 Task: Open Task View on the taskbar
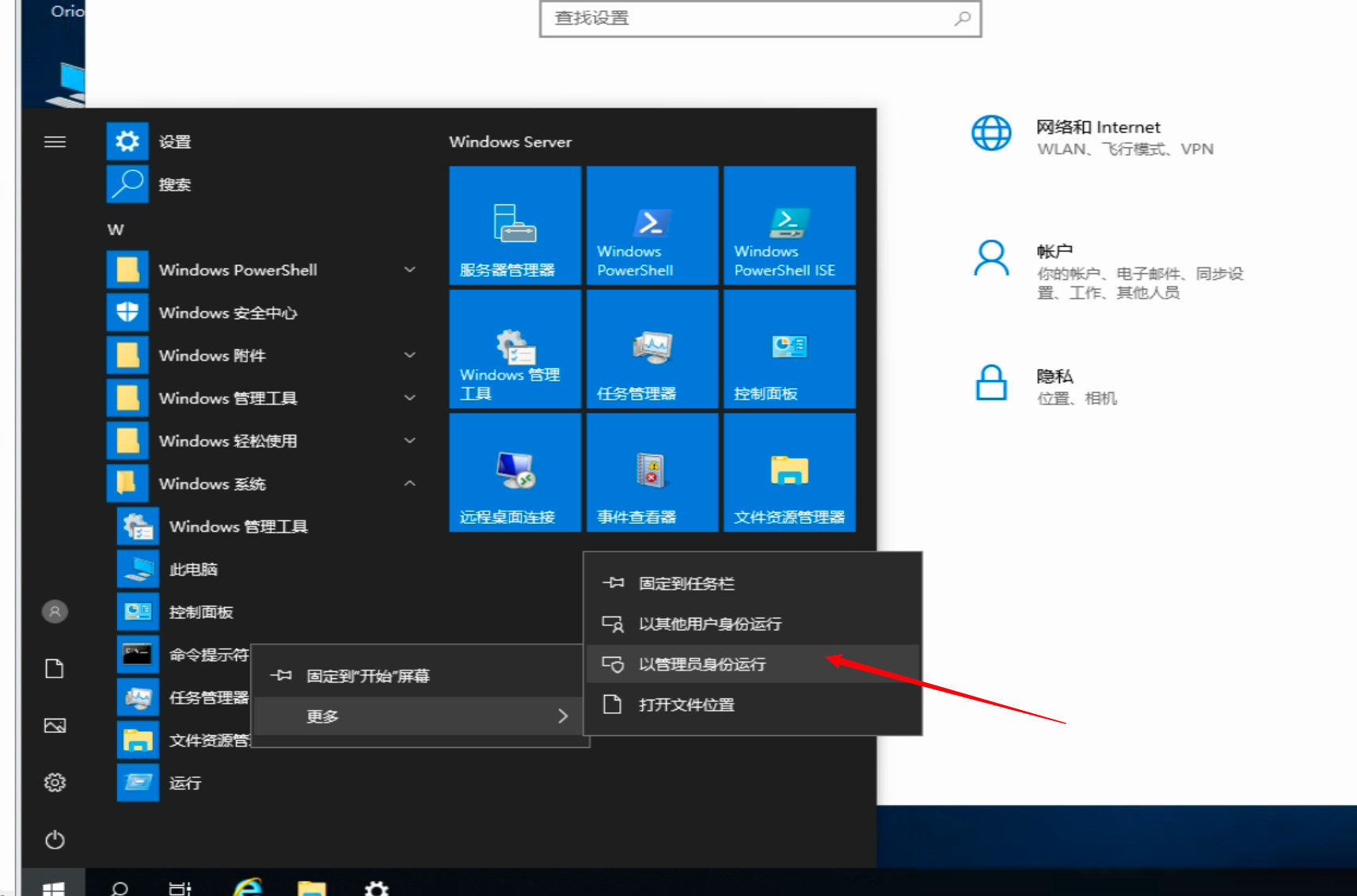(x=181, y=888)
